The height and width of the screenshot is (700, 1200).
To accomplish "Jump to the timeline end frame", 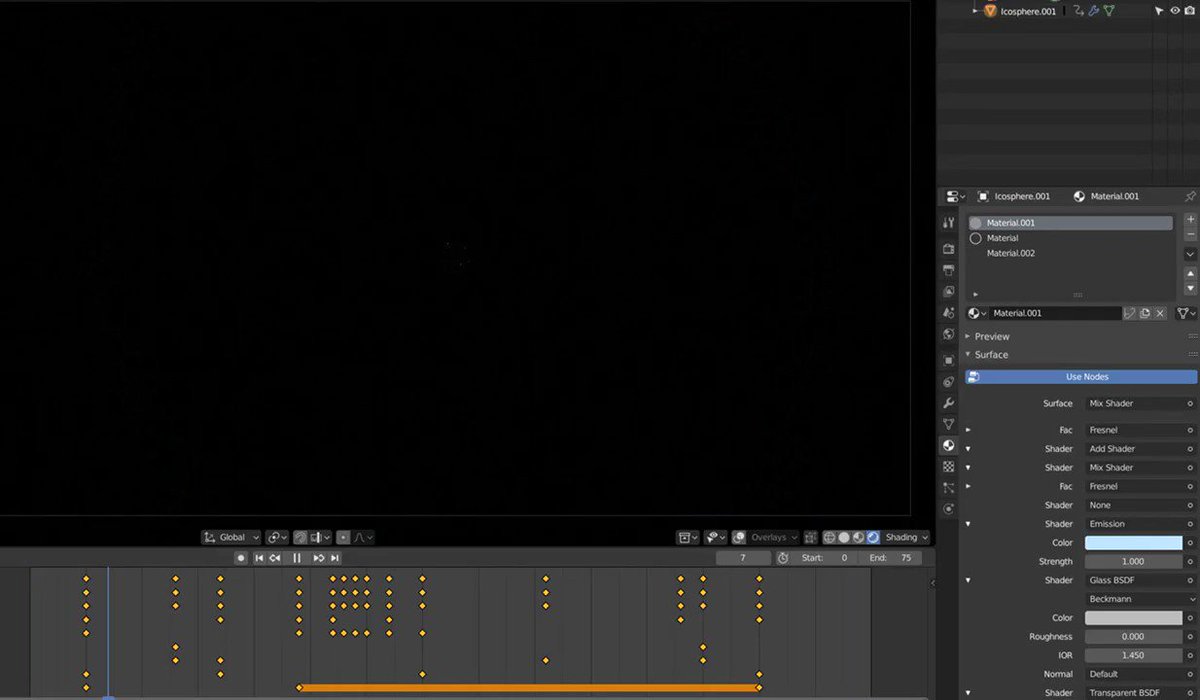I will coord(335,558).
